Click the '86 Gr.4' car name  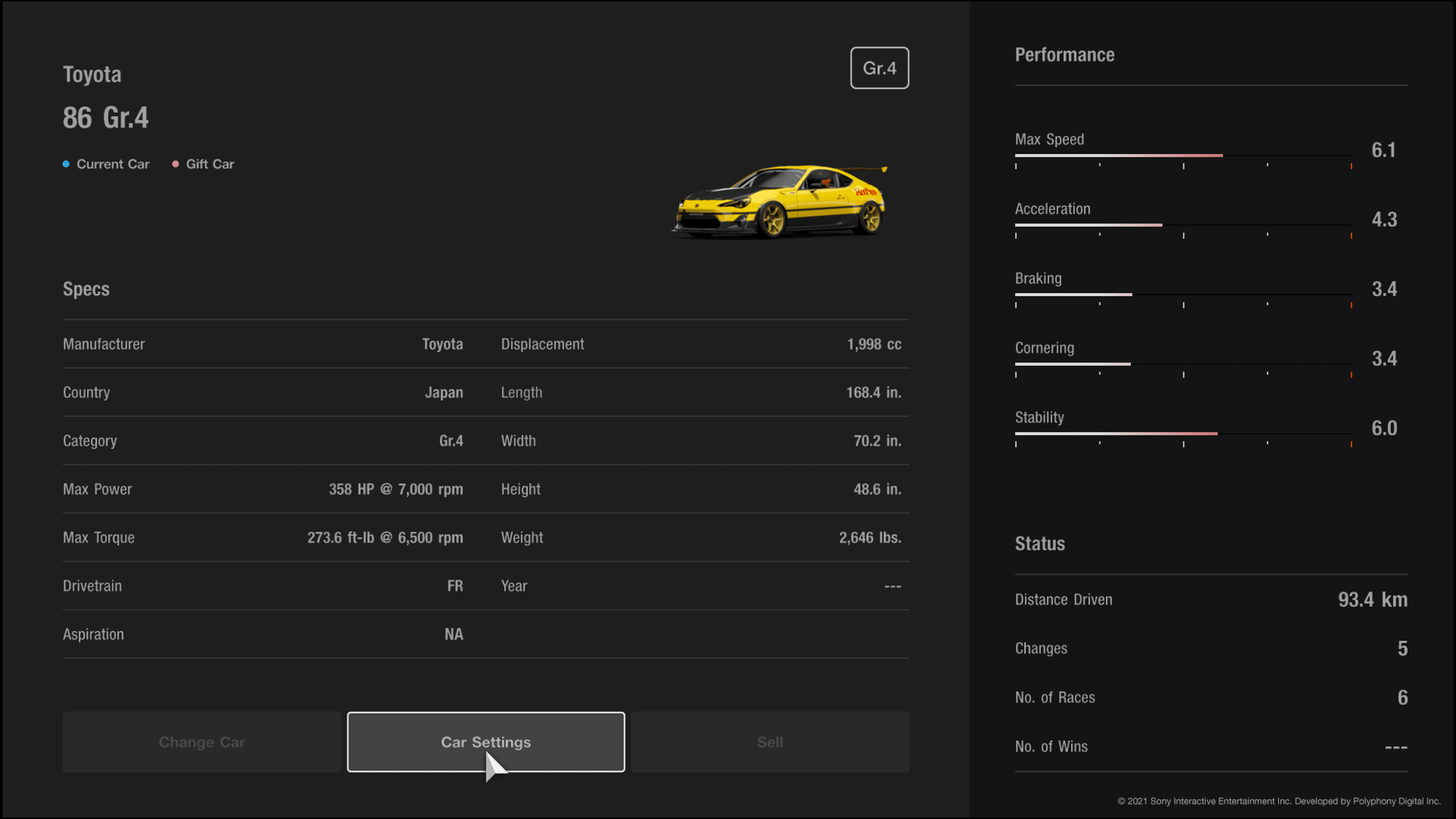click(x=106, y=118)
